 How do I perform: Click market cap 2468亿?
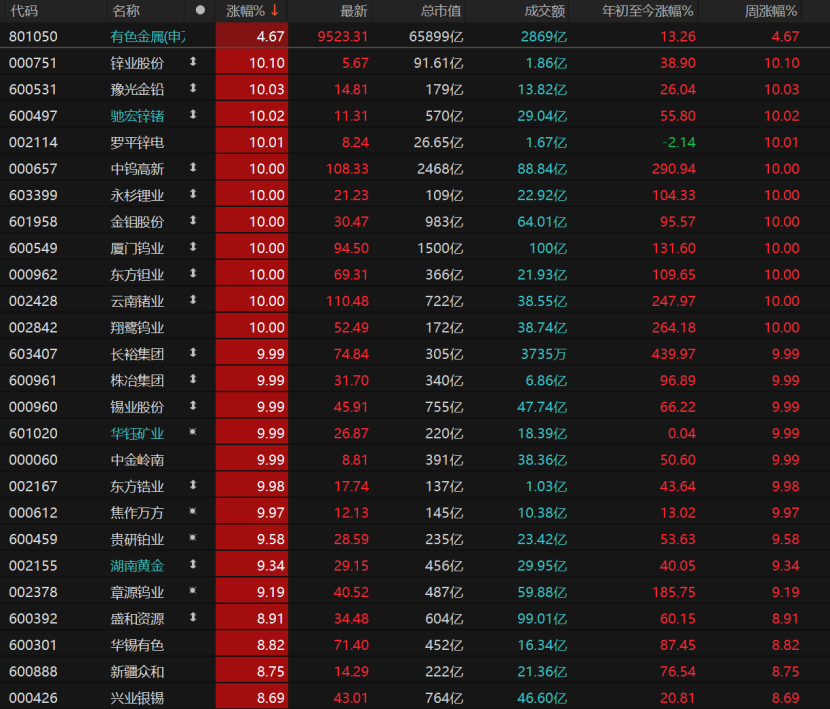(x=440, y=169)
